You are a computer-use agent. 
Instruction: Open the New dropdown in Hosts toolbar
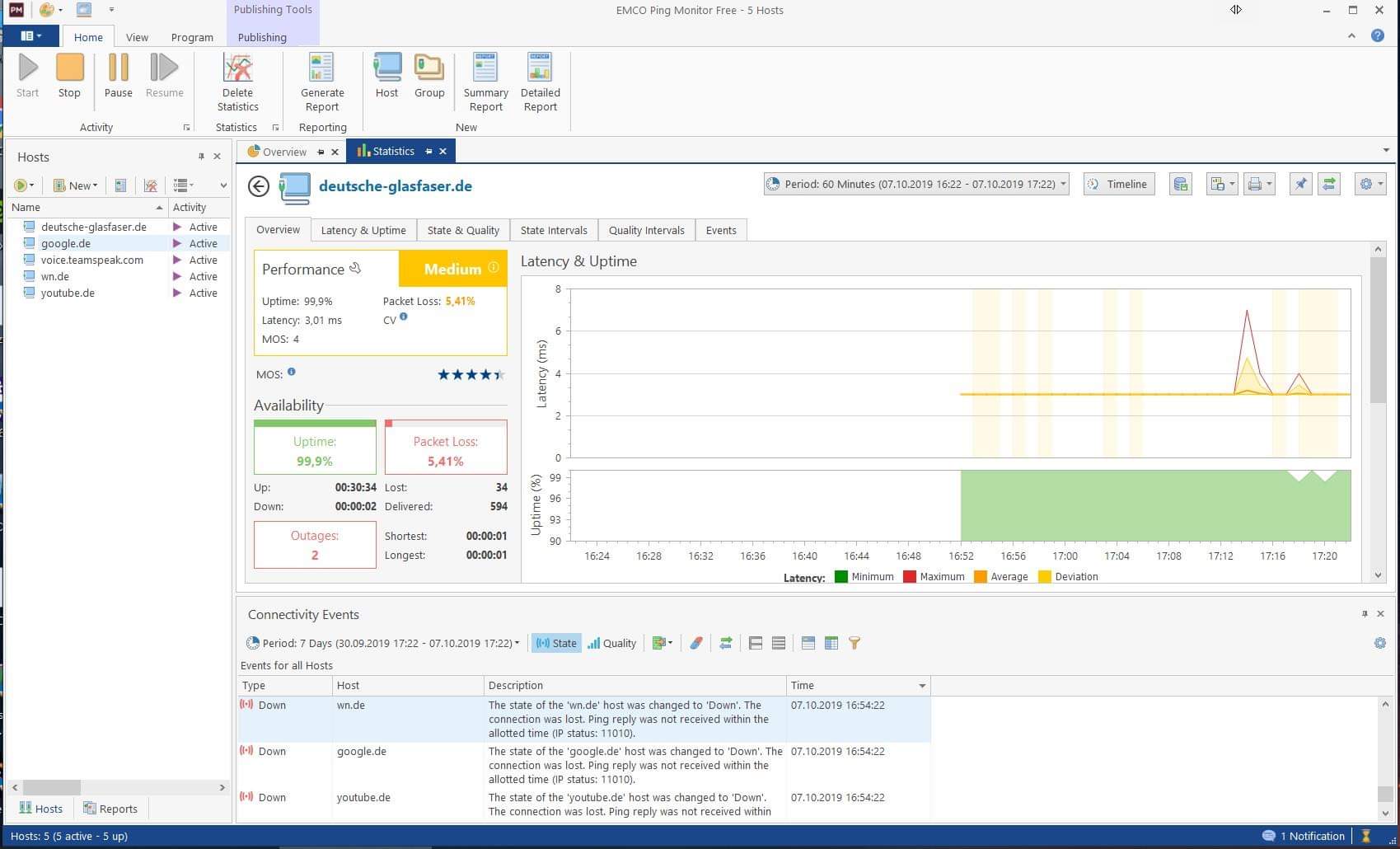76,185
